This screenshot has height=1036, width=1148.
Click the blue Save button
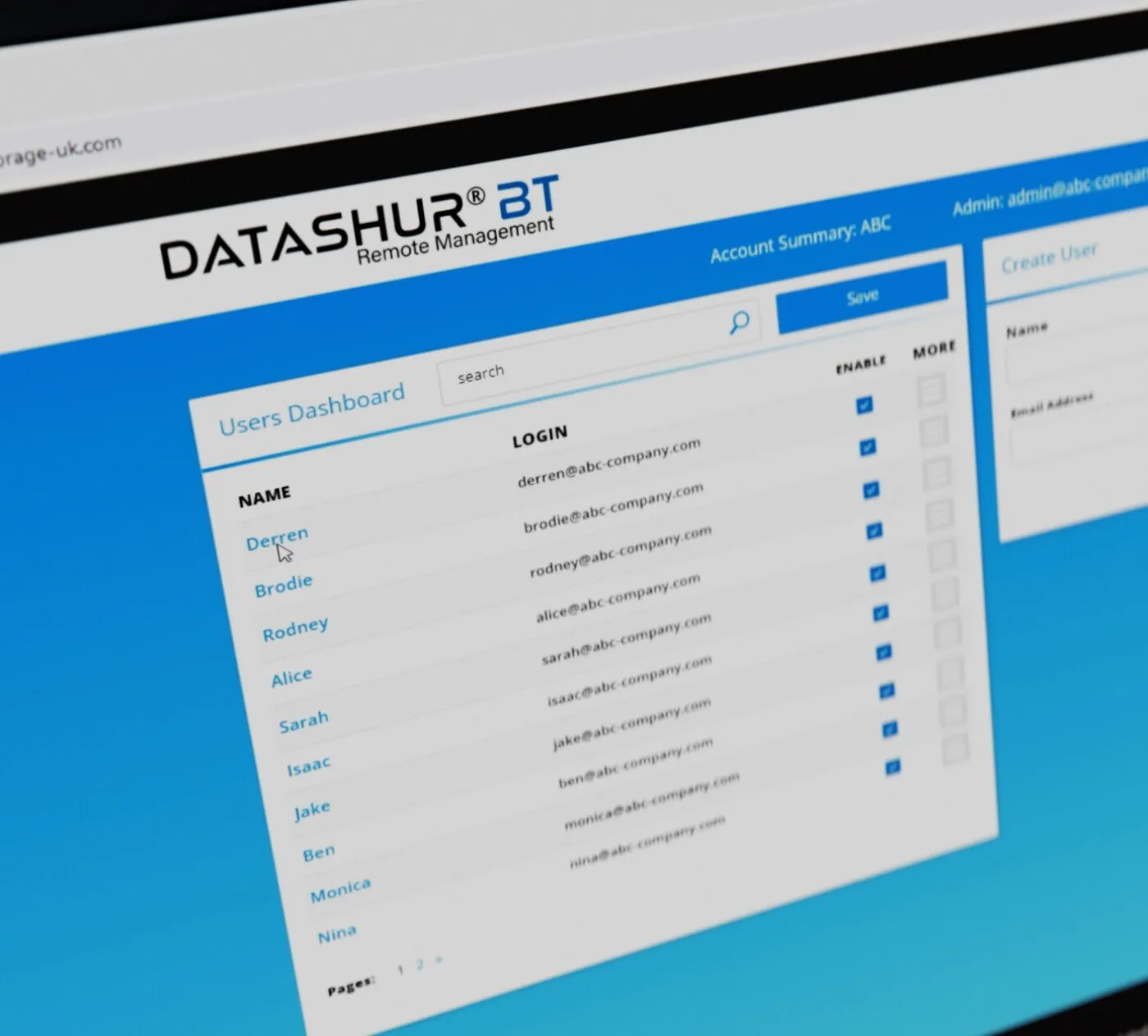(x=862, y=297)
